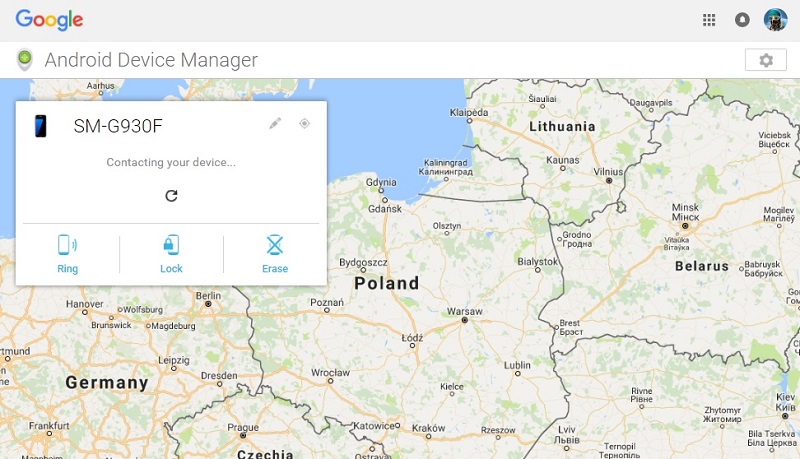Click the Germany label on map

click(107, 382)
